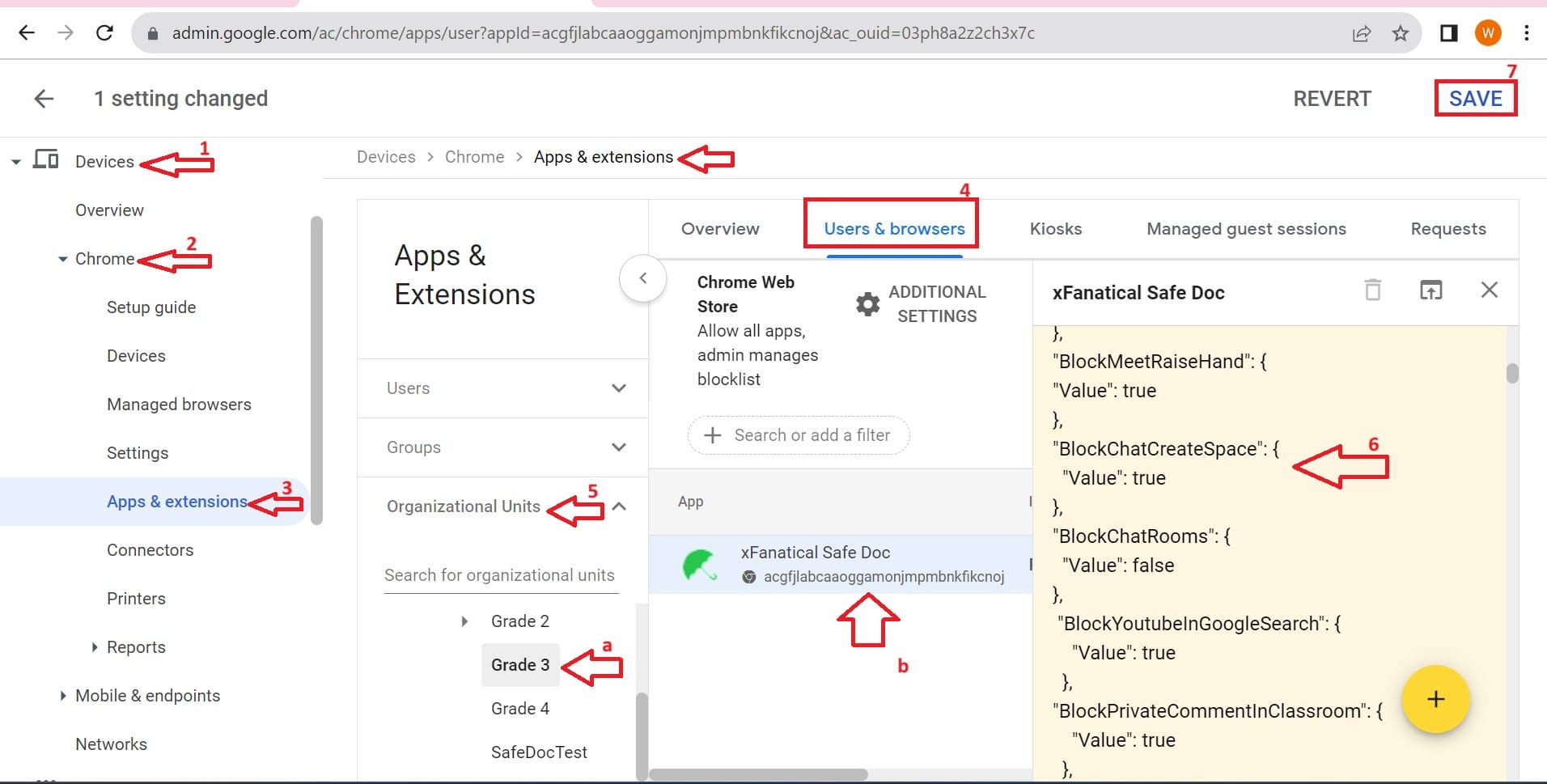Open Additional Settings gear icon

(x=867, y=304)
